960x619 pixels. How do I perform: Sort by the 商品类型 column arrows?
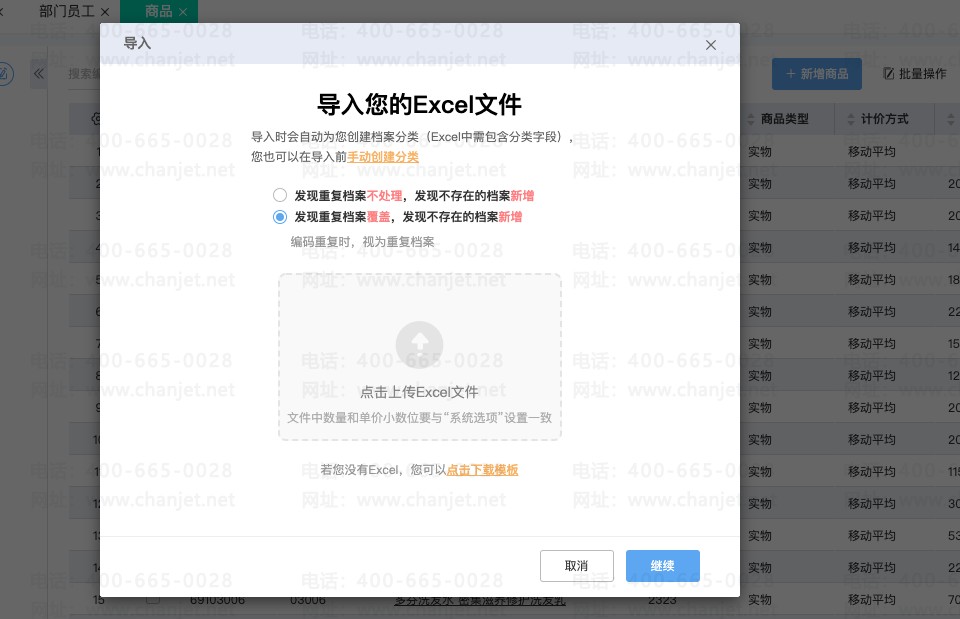coord(751,119)
